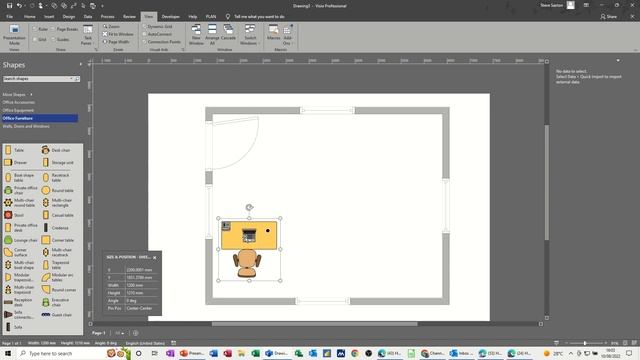The image size is (640, 360).
Task: Add a new page with the plus button
Action: pos(136,333)
